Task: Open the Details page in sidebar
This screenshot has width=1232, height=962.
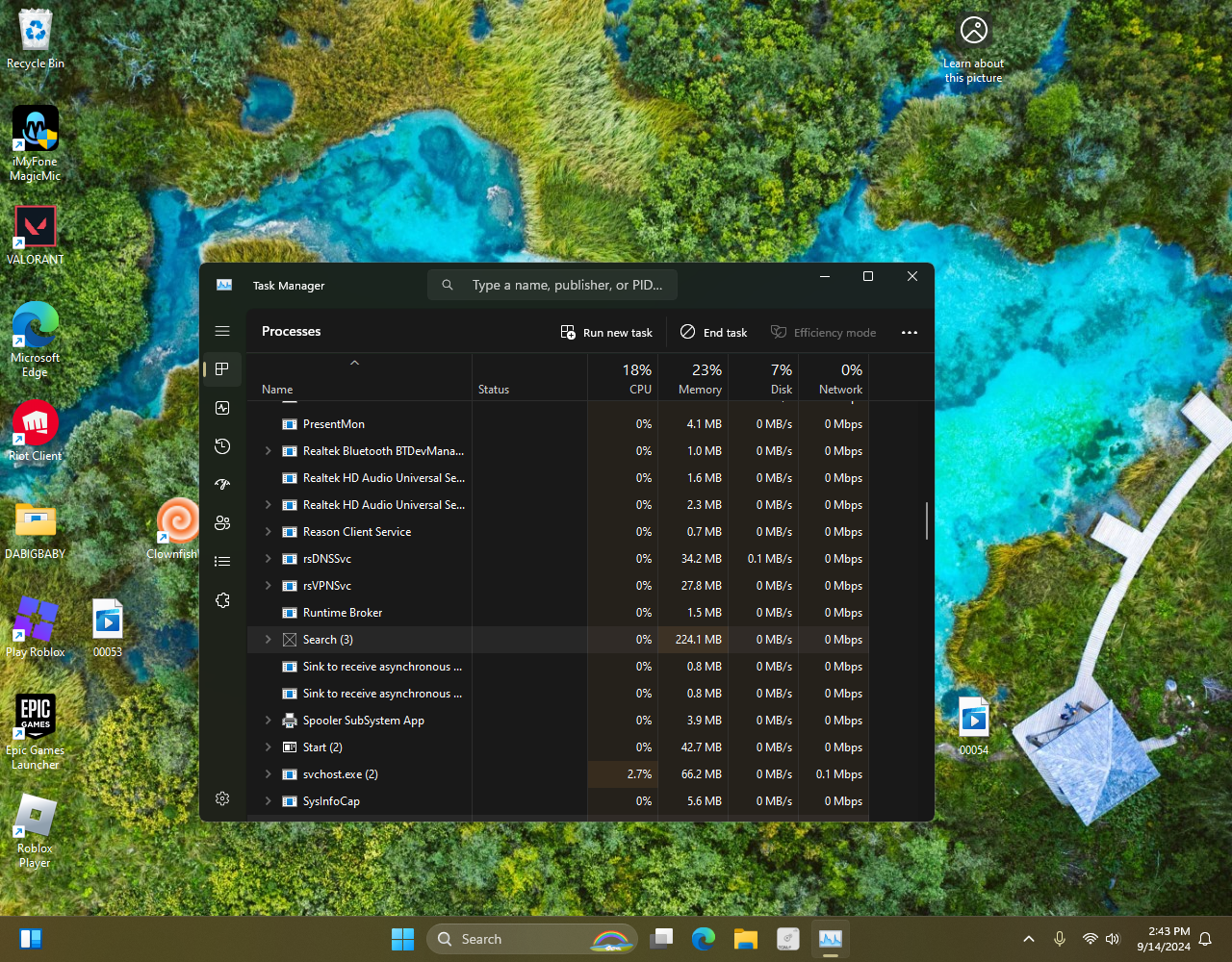Action: coord(222,562)
